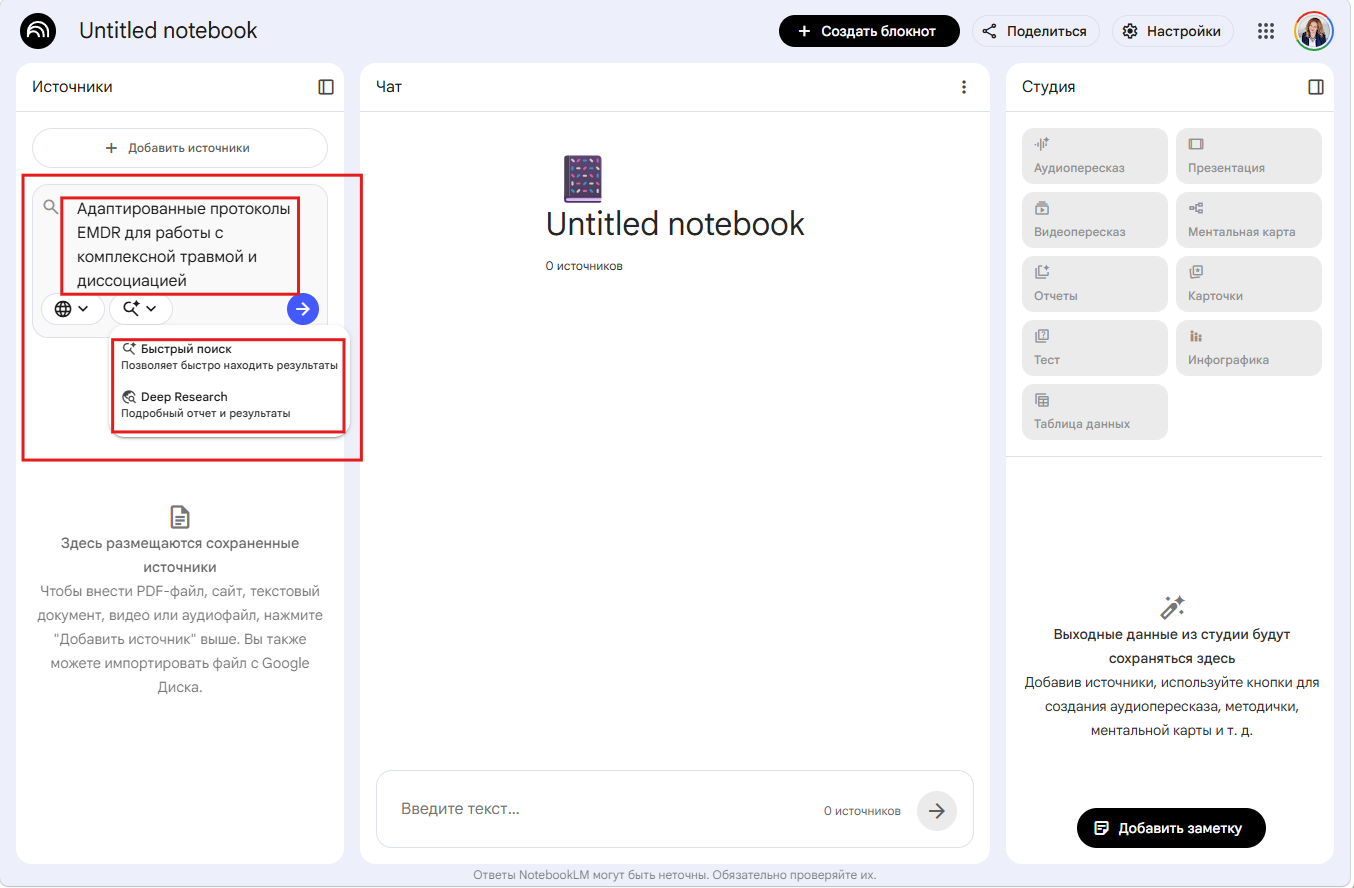
Task: Generate an Инфографика
Action: coord(1249,348)
